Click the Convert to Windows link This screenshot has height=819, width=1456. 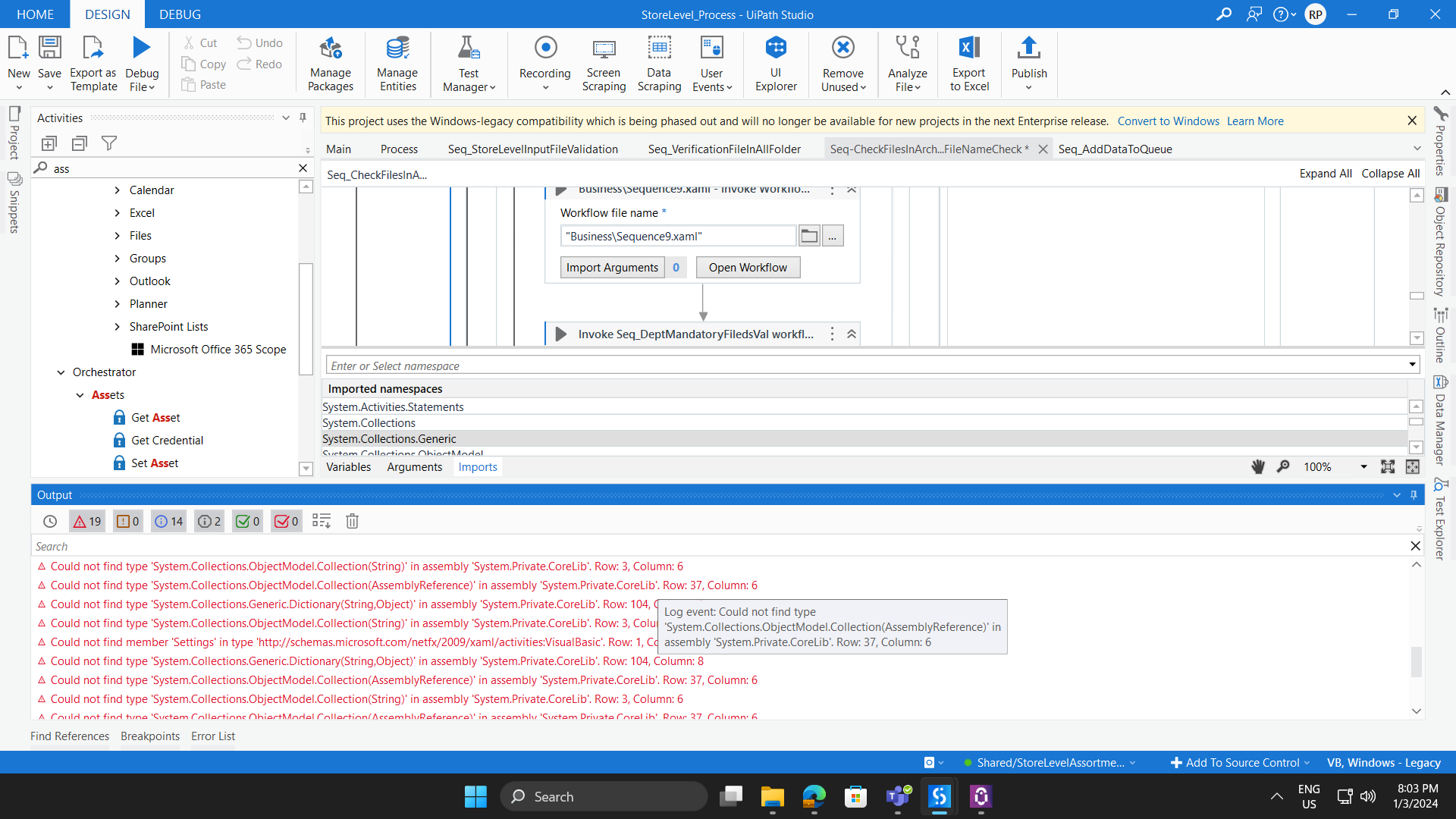pos(1168,121)
